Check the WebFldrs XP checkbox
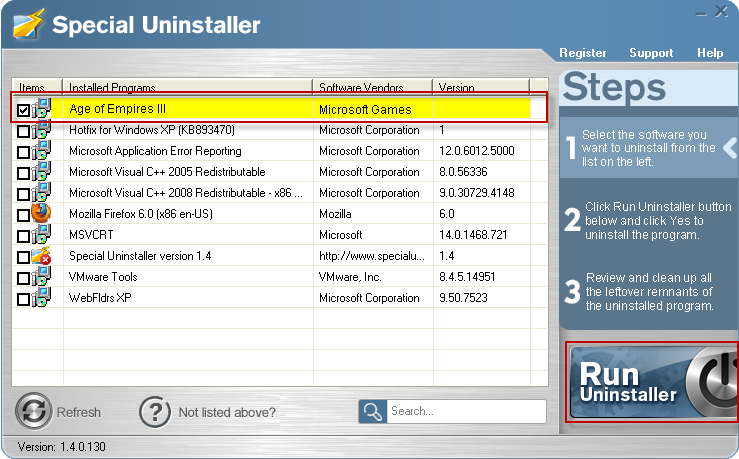 [23, 299]
